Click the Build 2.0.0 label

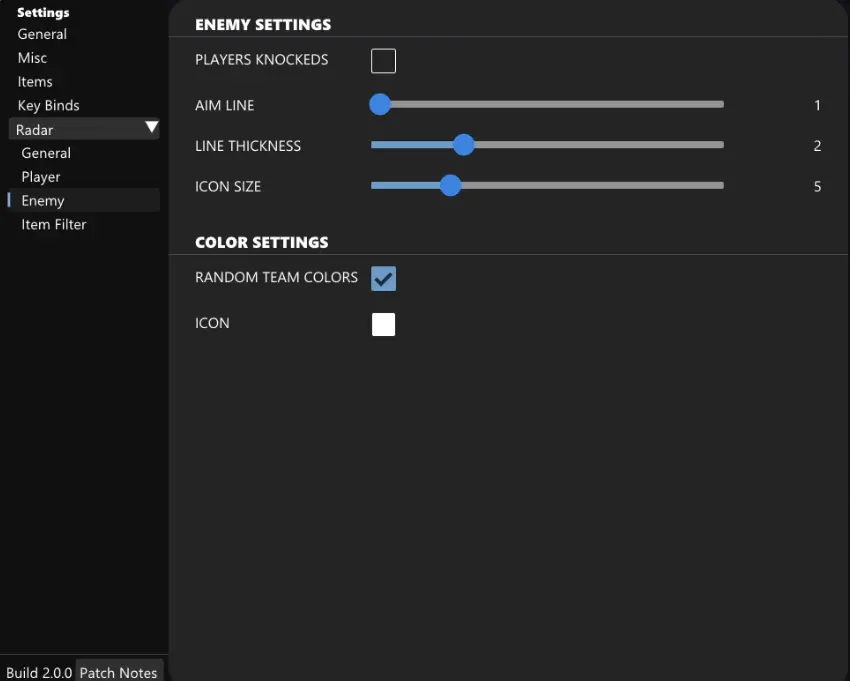39,672
